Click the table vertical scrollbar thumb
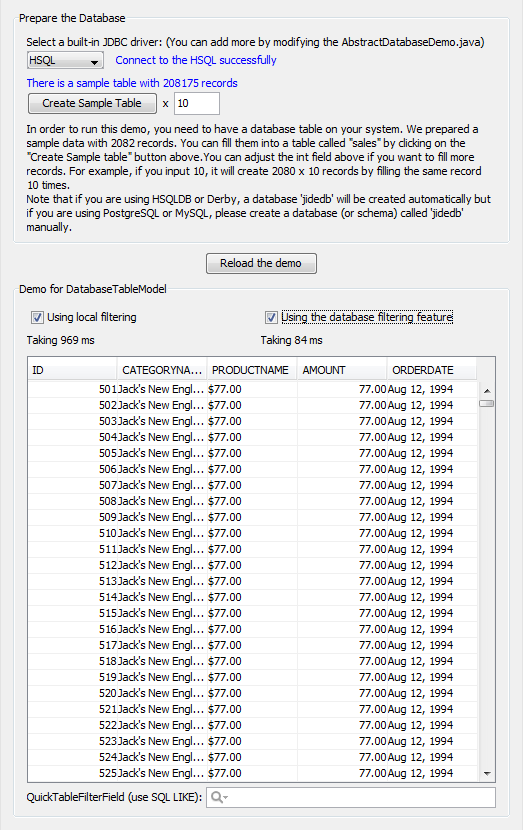Viewport: 523px width, 830px height. tap(487, 403)
